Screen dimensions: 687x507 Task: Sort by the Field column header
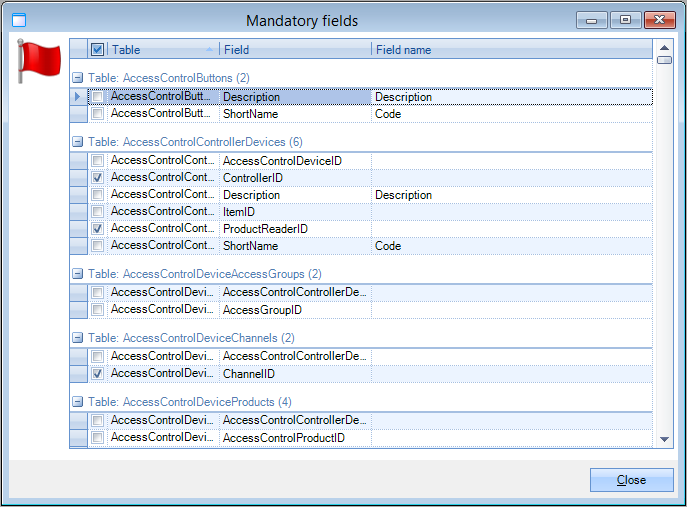tap(295, 49)
